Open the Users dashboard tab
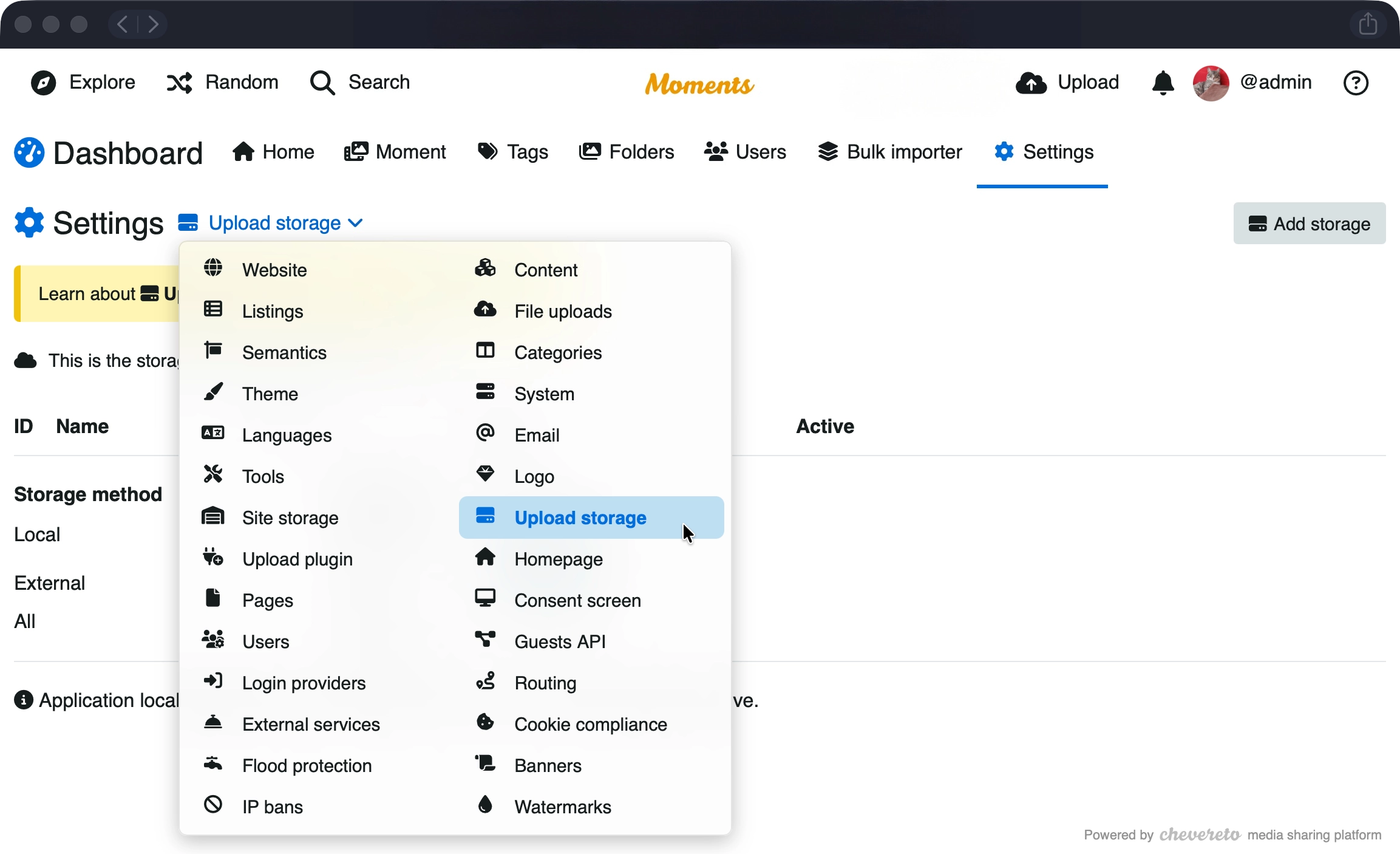Image resolution: width=1400 pixels, height=854 pixels. click(x=745, y=152)
